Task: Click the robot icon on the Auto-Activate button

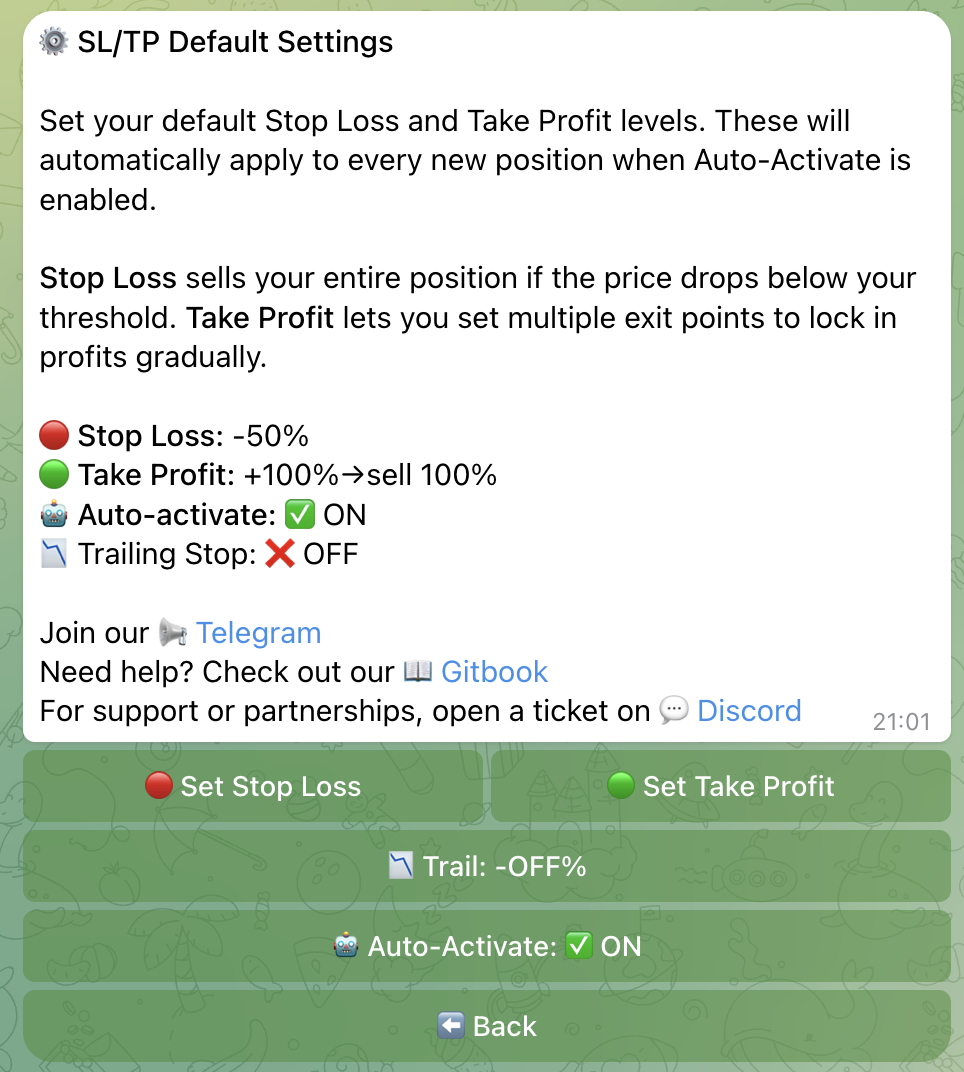Action: [x=345, y=945]
